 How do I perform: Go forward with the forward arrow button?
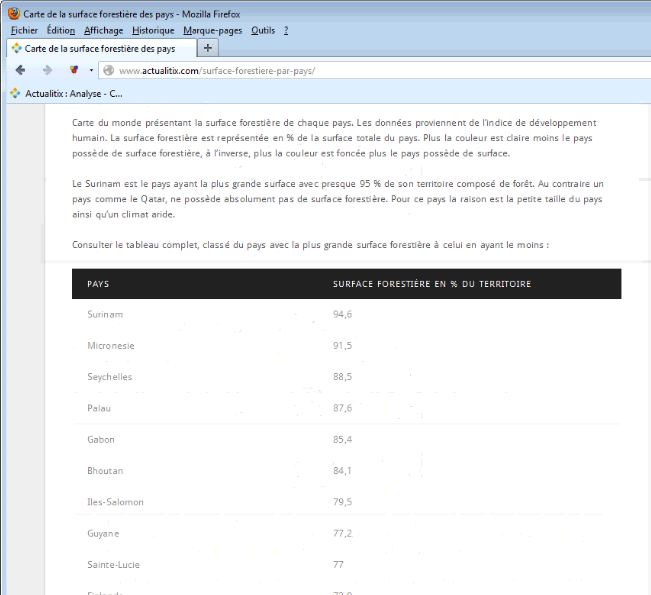point(47,70)
